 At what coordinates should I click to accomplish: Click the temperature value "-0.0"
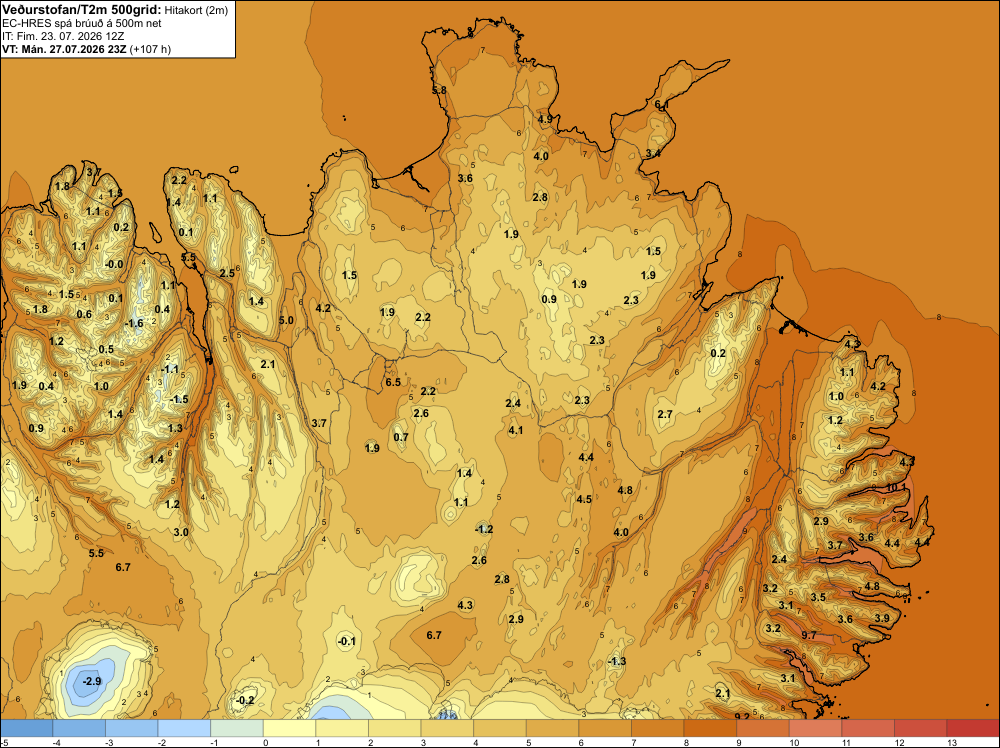[x=114, y=264]
